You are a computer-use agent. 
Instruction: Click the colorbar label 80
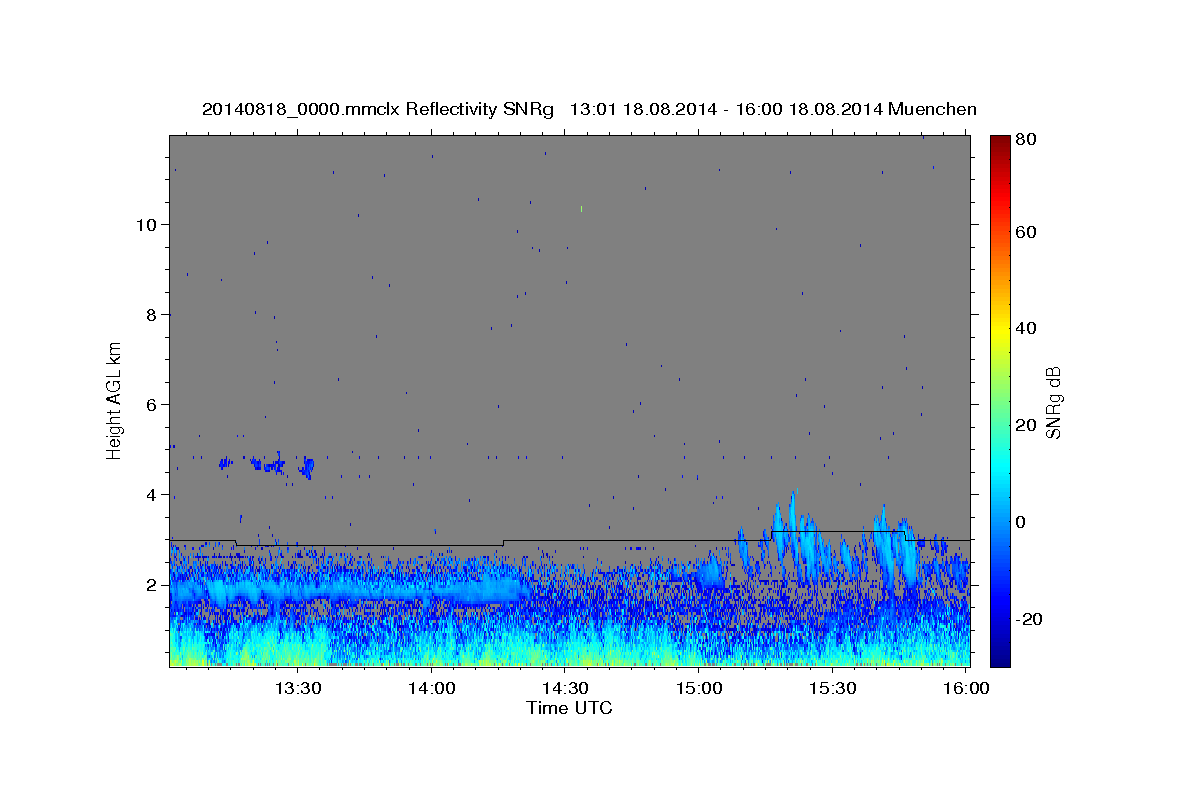pyautogui.click(x=1027, y=139)
